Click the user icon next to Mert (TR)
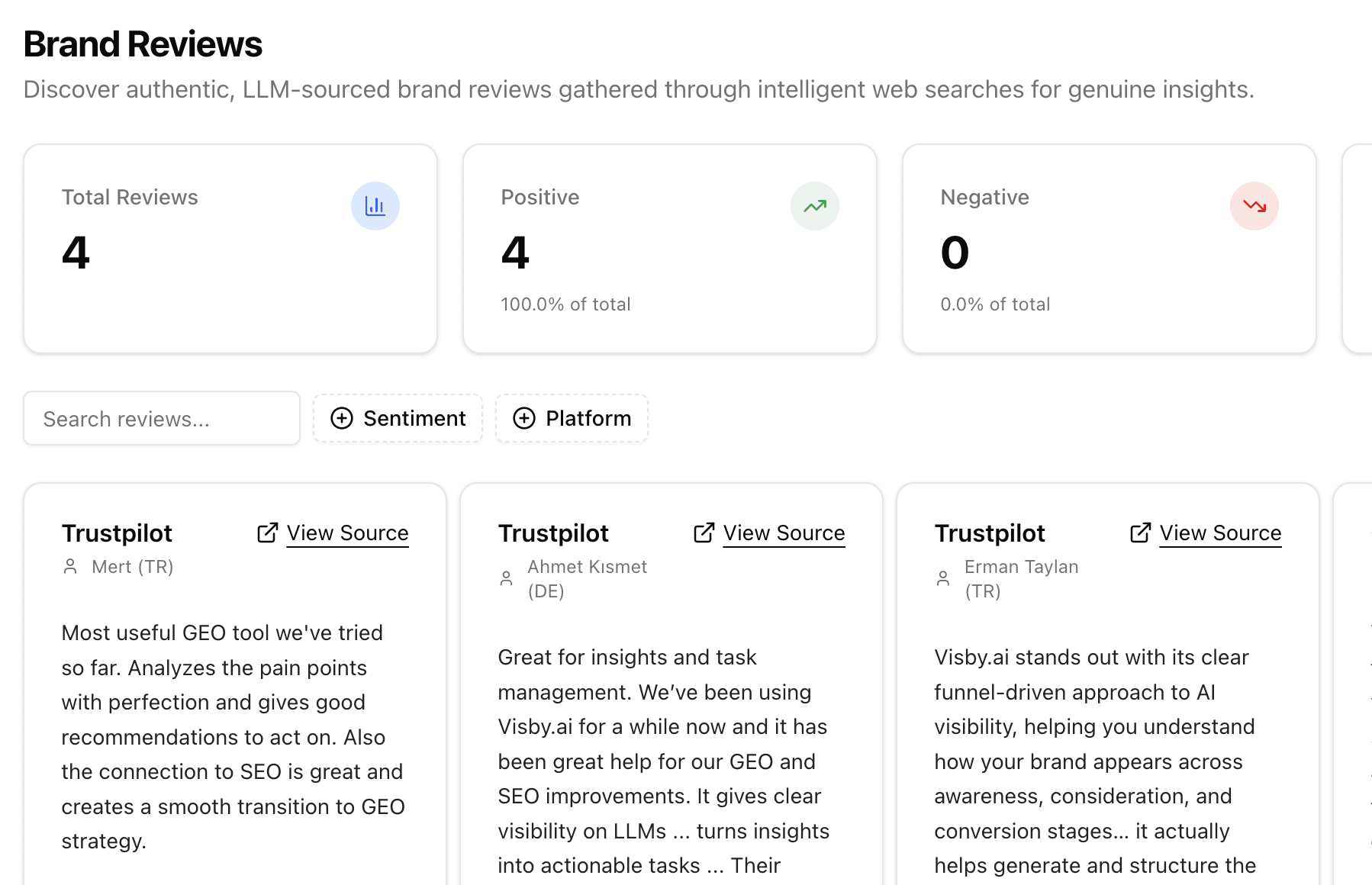This screenshot has height=885, width=1372. [70, 566]
